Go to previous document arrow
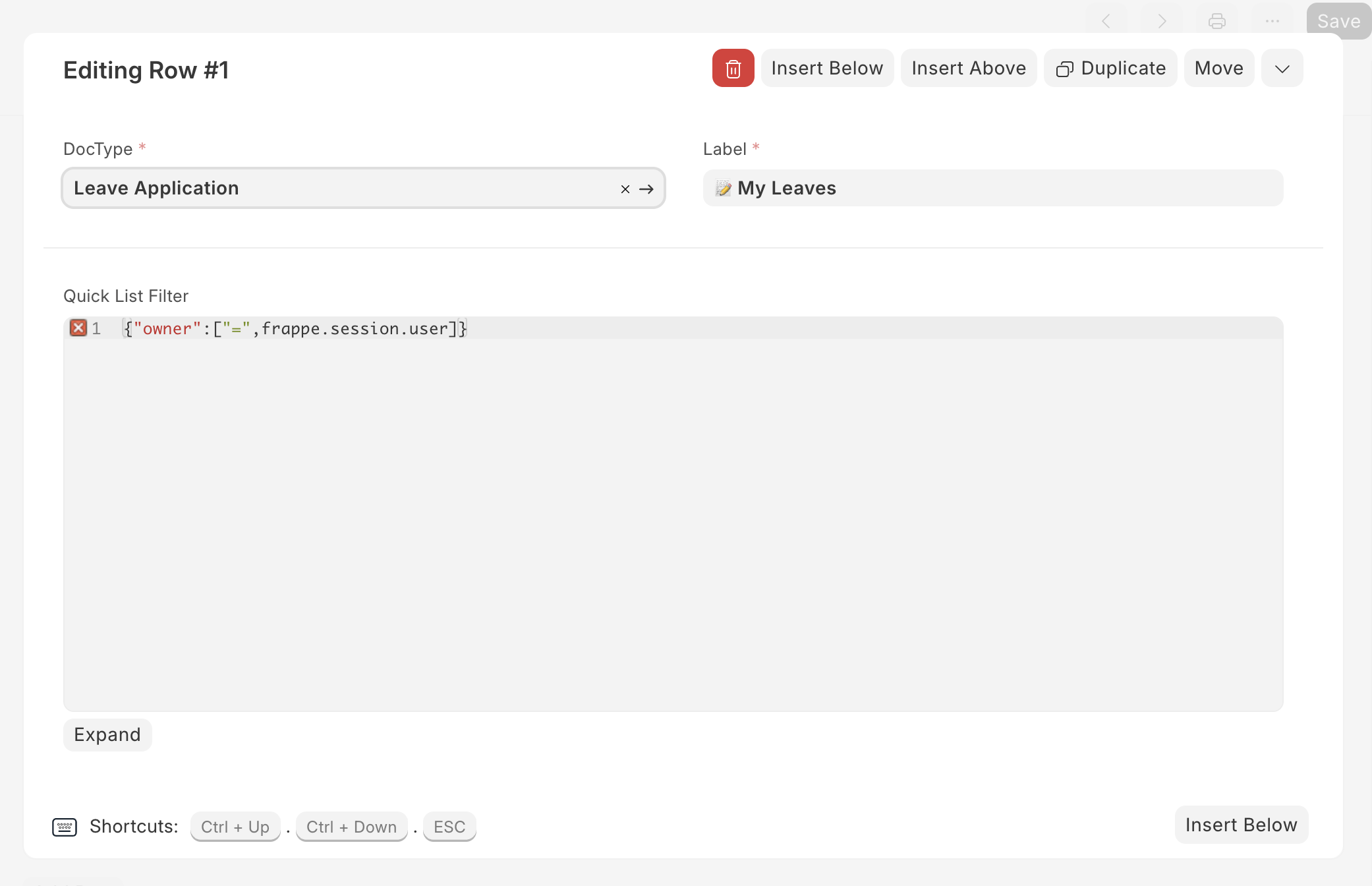 click(x=1106, y=21)
